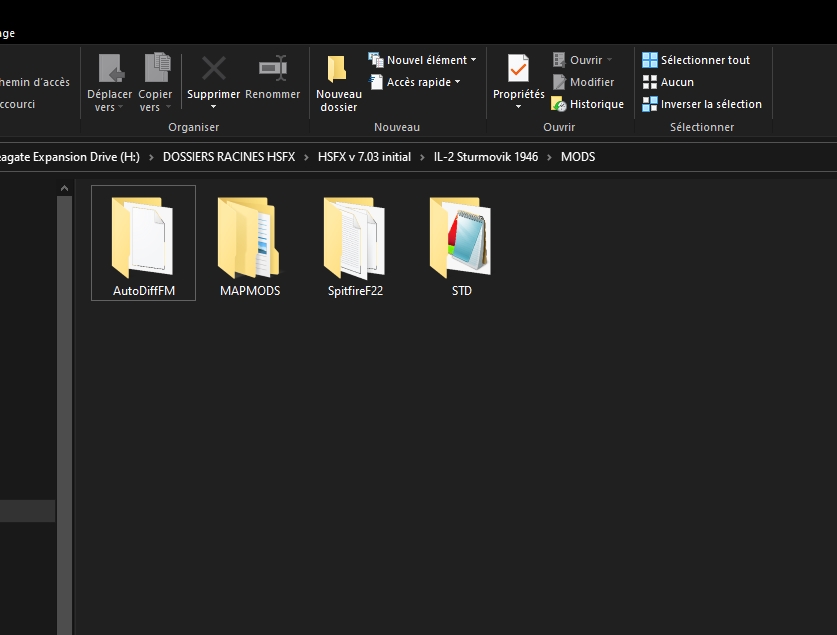
Task: Go to HSFX v 7.03 initial breadcrumb
Action: point(365,157)
